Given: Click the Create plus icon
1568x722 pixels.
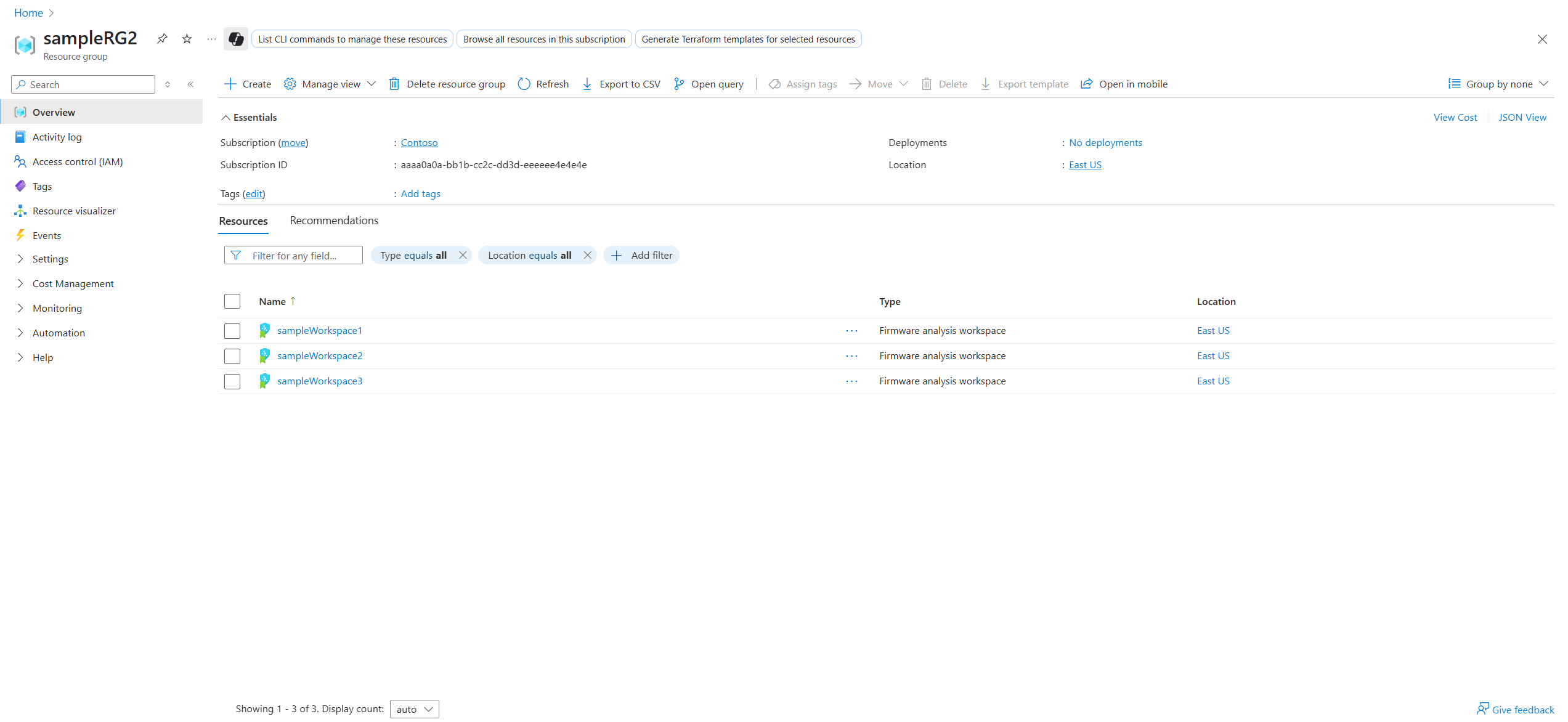Looking at the screenshot, I should 230,84.
